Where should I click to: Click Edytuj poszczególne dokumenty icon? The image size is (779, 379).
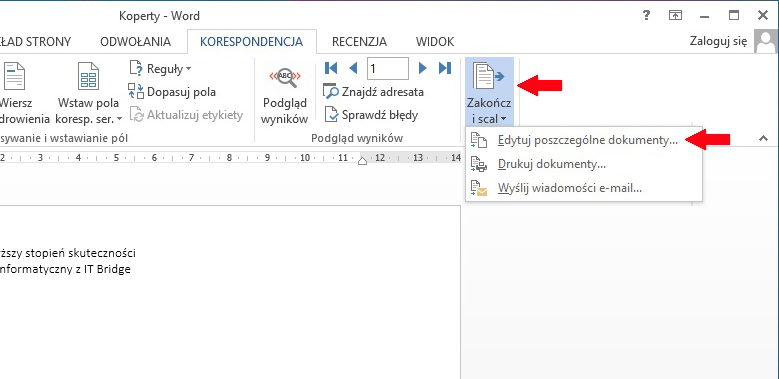(479, 141)
